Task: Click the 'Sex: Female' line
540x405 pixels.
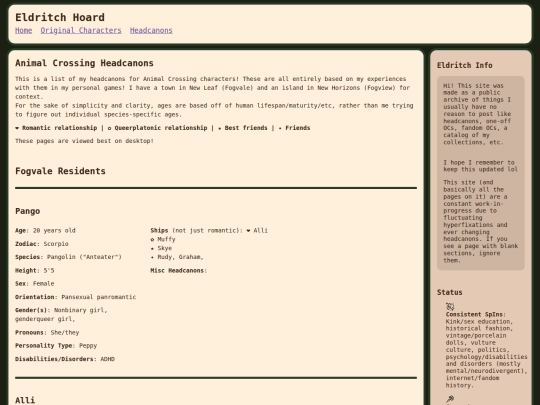Action: point(34,283)
